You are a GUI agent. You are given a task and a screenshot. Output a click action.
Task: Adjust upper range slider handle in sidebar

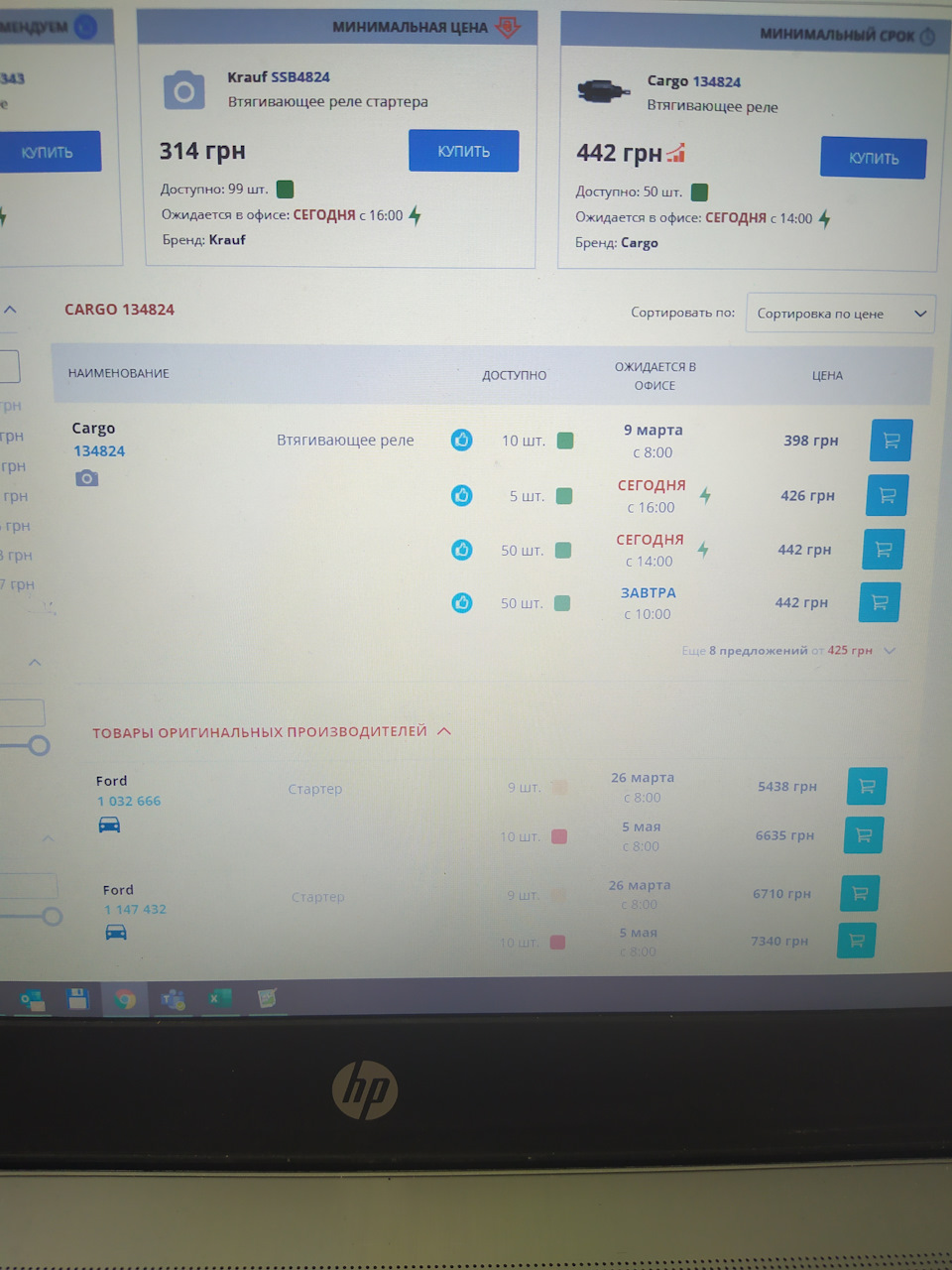[x=39, y=745]
